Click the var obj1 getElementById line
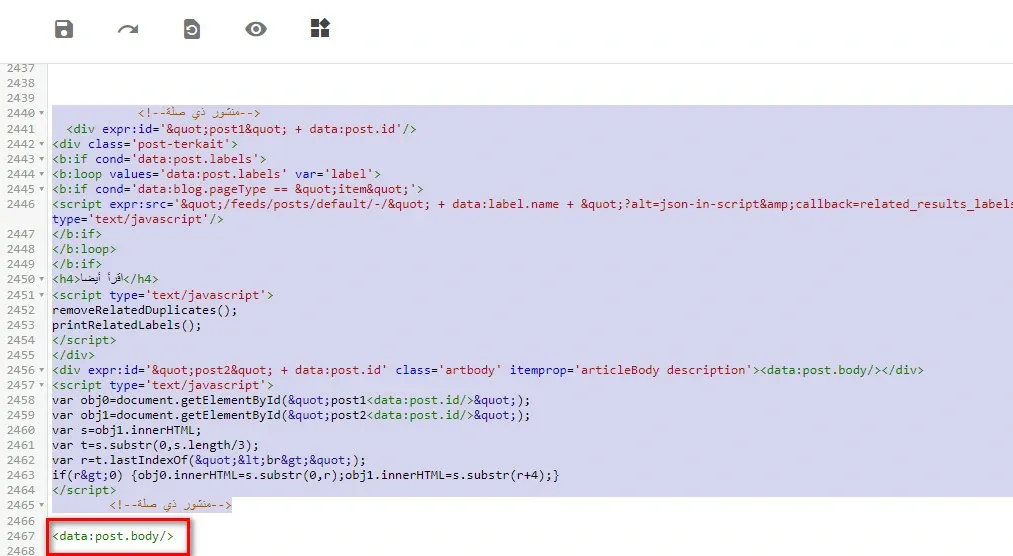The height and width of the screenshot is (556, 1013). click(291, 415)
